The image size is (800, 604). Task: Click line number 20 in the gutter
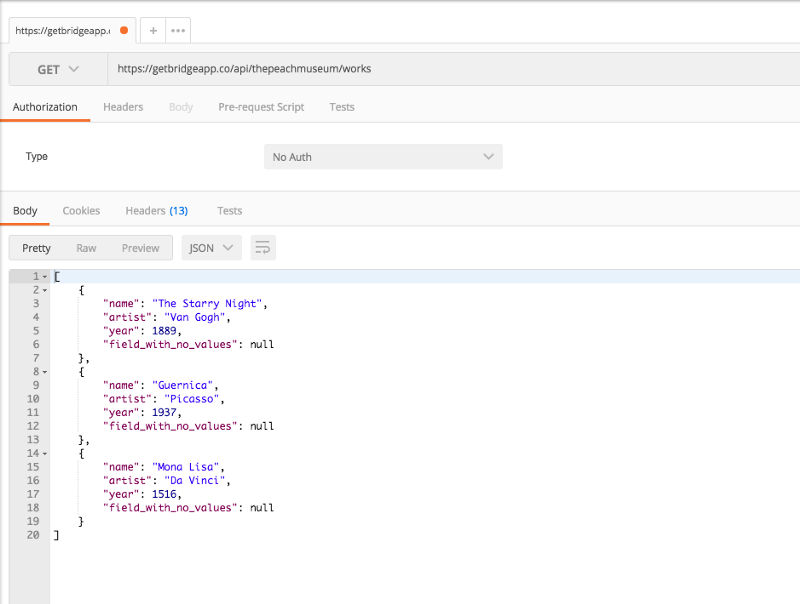coord(33,535)
